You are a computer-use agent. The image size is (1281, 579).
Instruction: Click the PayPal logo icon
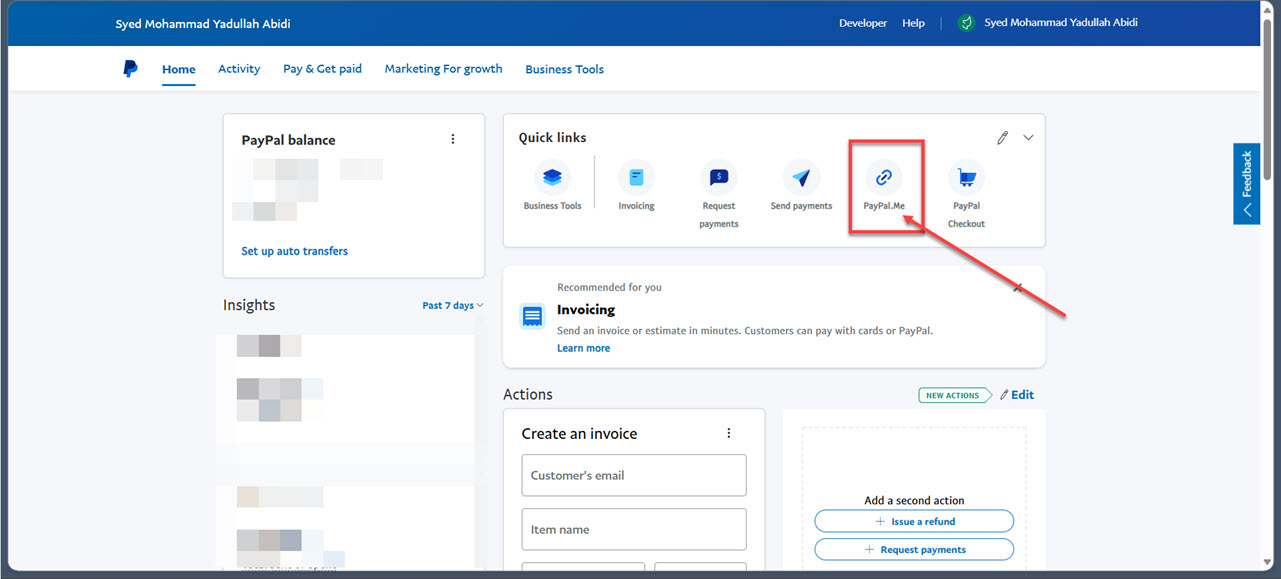click(x=130, y=69)
